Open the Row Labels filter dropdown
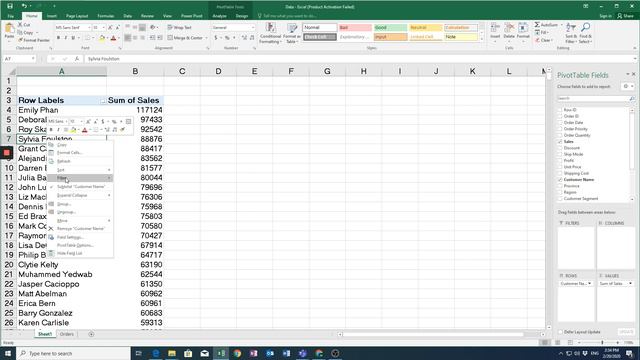This screenshot has width=640, height=360. 102,101
